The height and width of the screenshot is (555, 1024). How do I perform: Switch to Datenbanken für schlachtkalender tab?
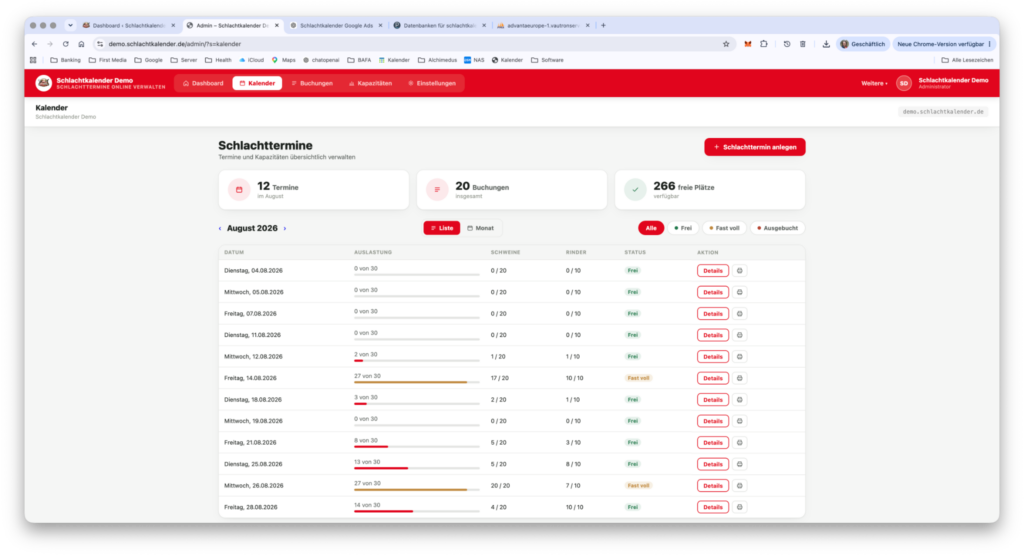click(x=439, y=25)
